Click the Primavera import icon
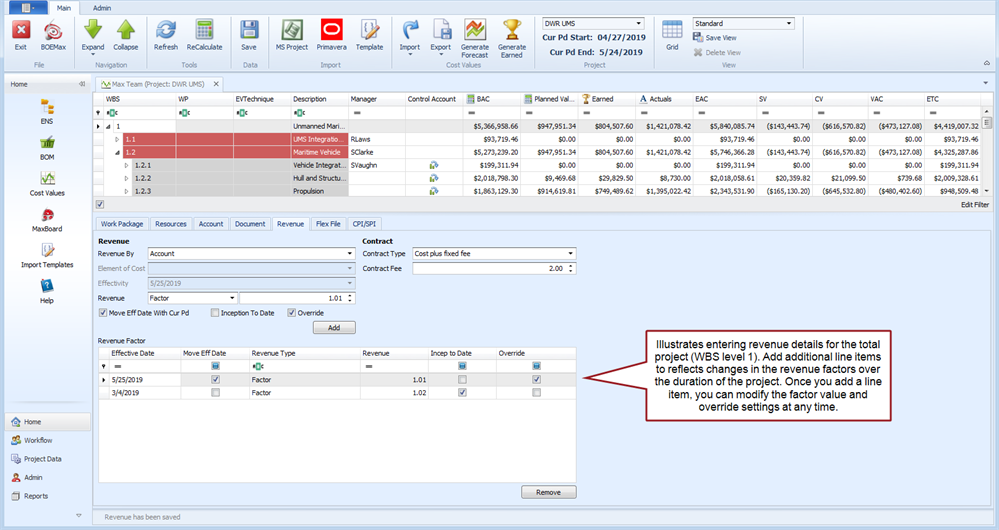 pos(331,31)
